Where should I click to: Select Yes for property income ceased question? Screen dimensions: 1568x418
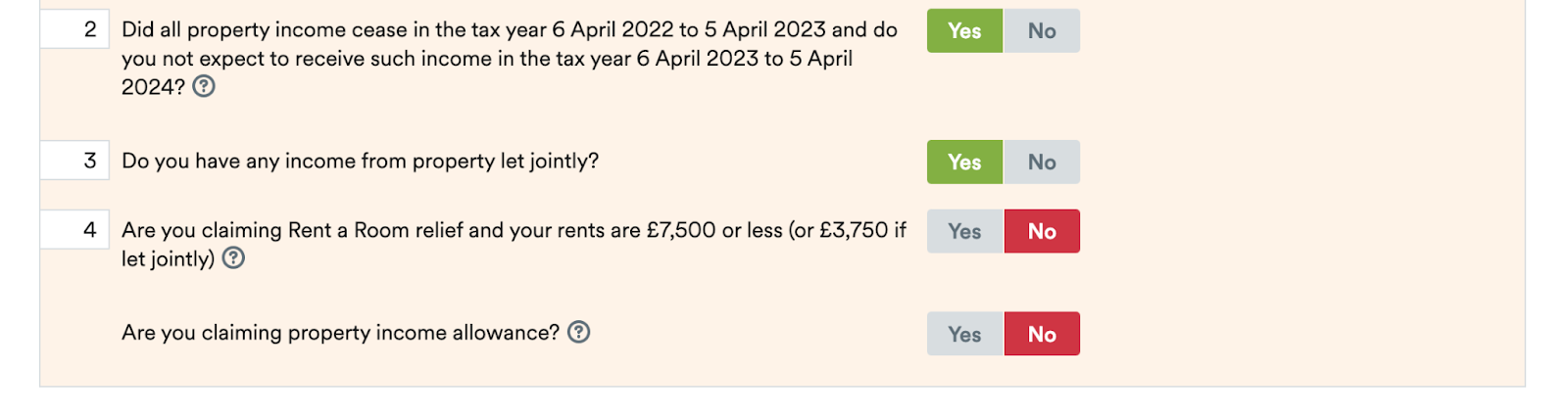[964, 30]
